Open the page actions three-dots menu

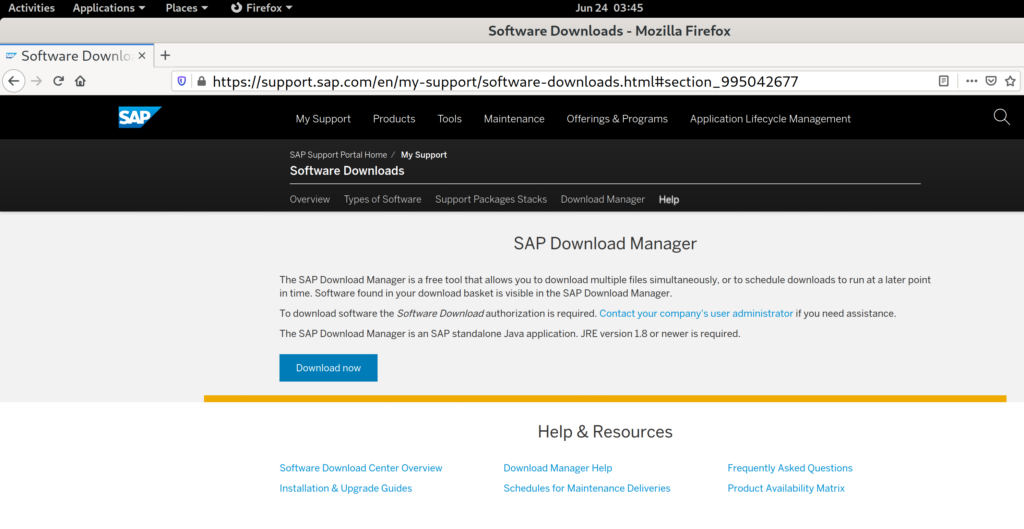click(971, 81)
